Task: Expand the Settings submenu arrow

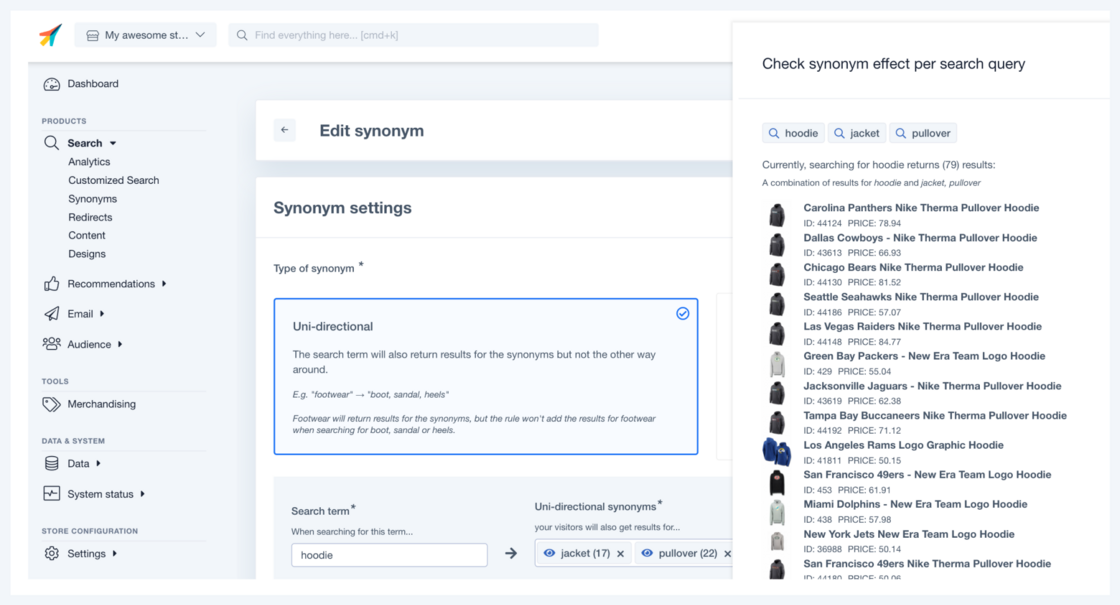Action: (x=115, y=554)
